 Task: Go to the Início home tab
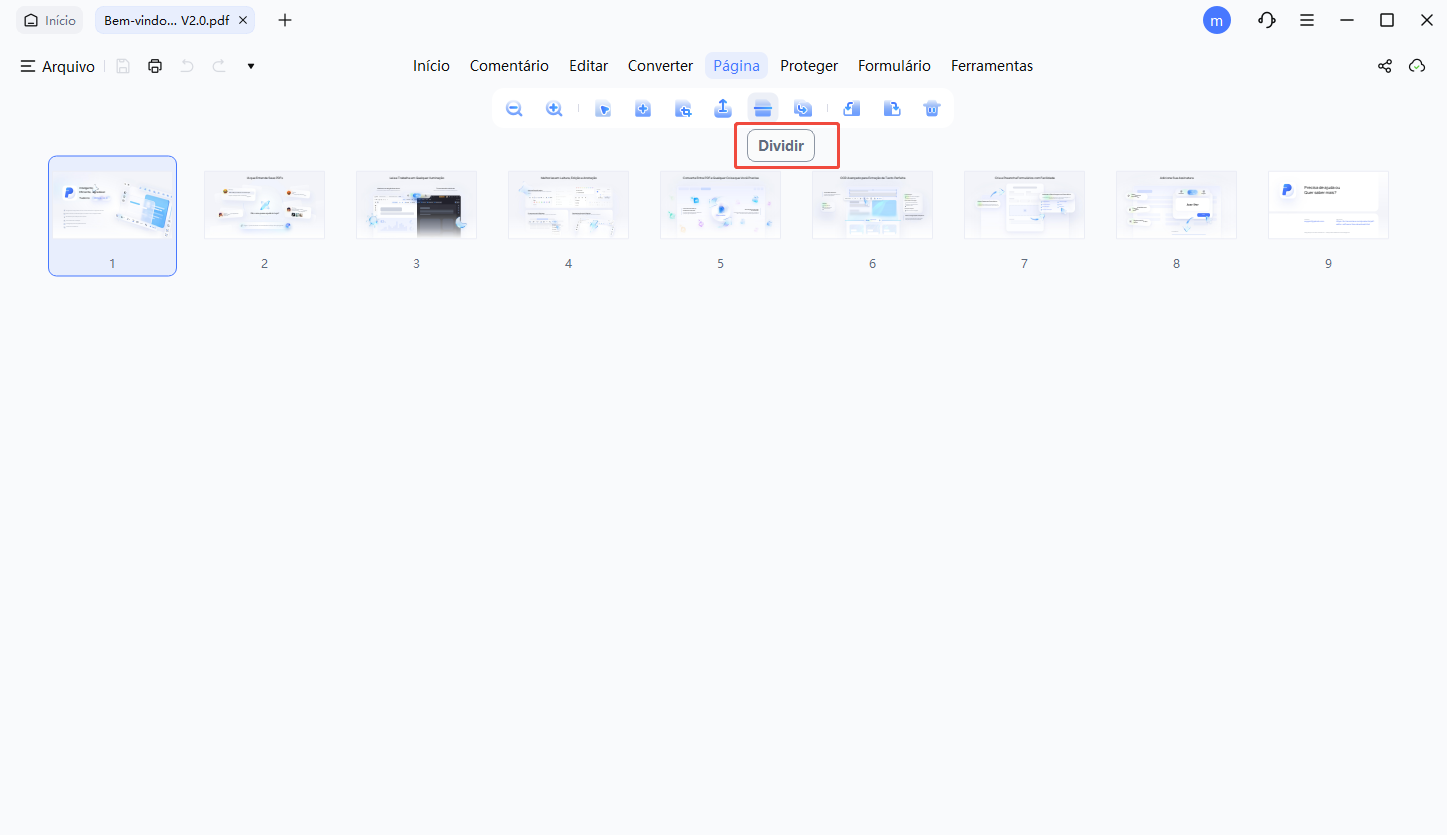(x=431, y=65)
